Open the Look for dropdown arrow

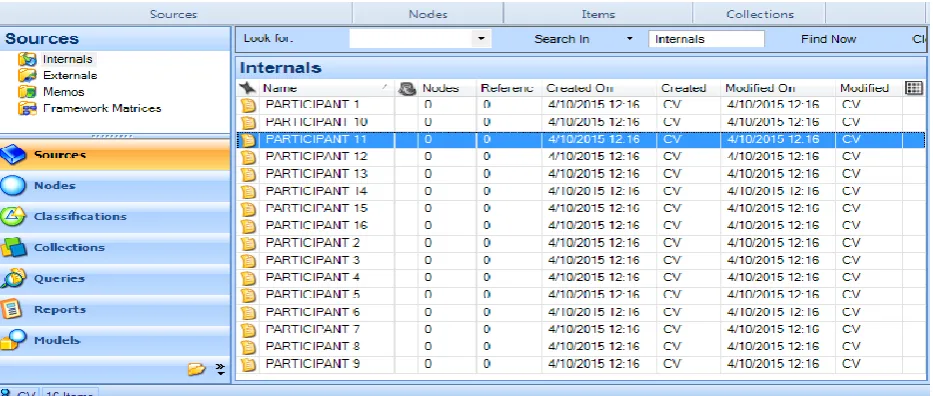pos(481,39)
